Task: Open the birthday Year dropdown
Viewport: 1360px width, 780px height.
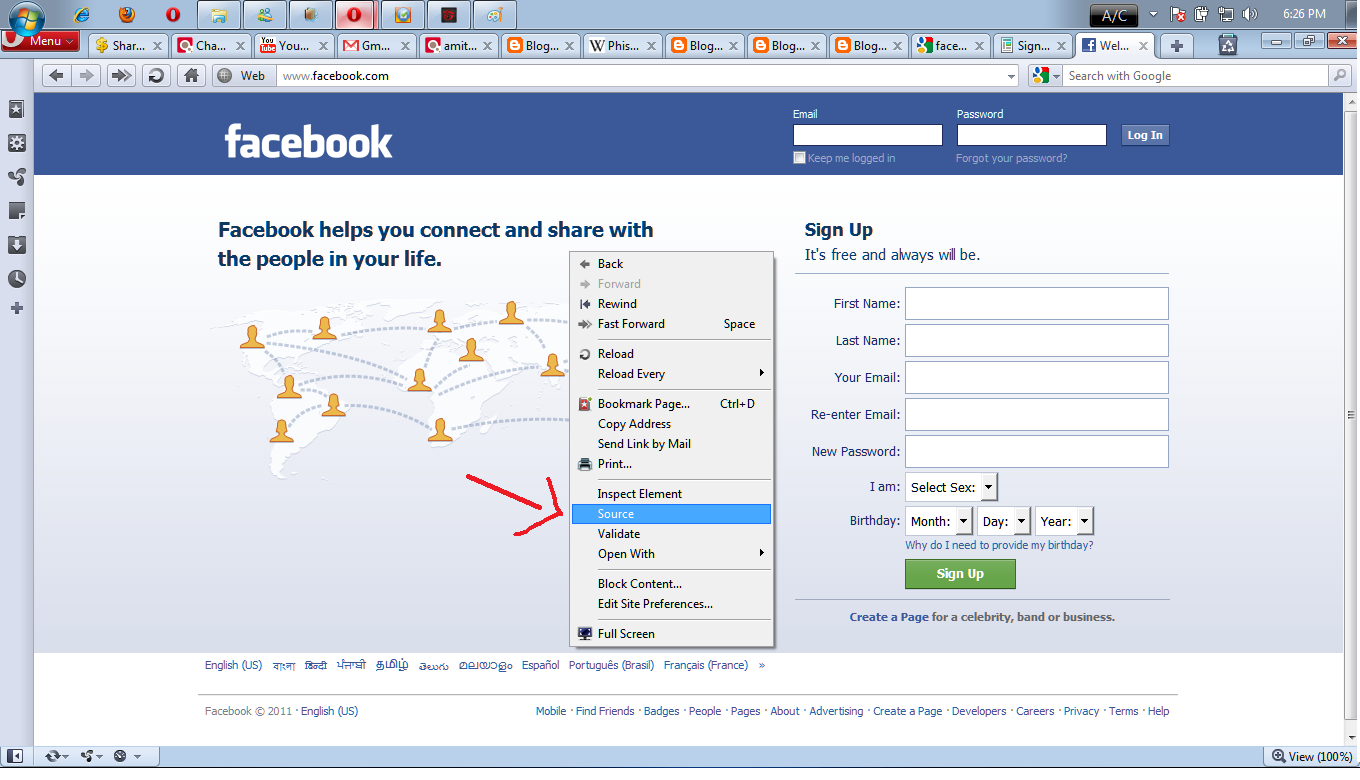Action: (1064, 521)
